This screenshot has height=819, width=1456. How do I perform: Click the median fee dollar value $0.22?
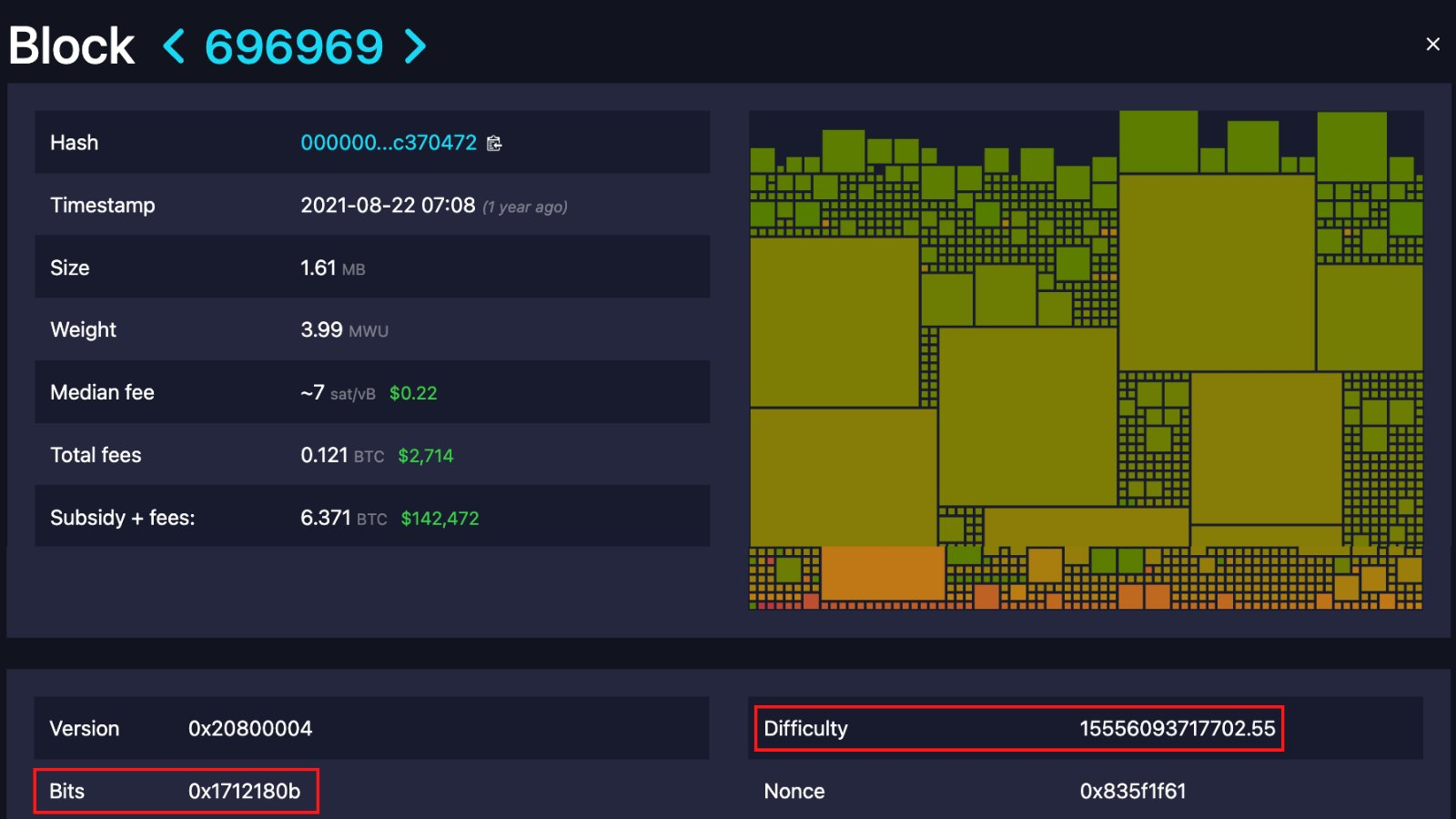click(x=413, y=393)
